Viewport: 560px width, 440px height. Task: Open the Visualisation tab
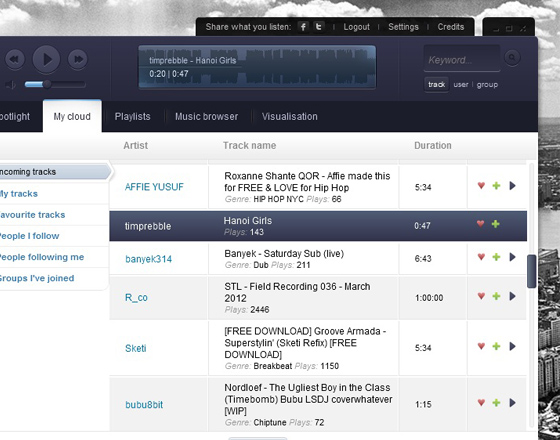point(289,116)
